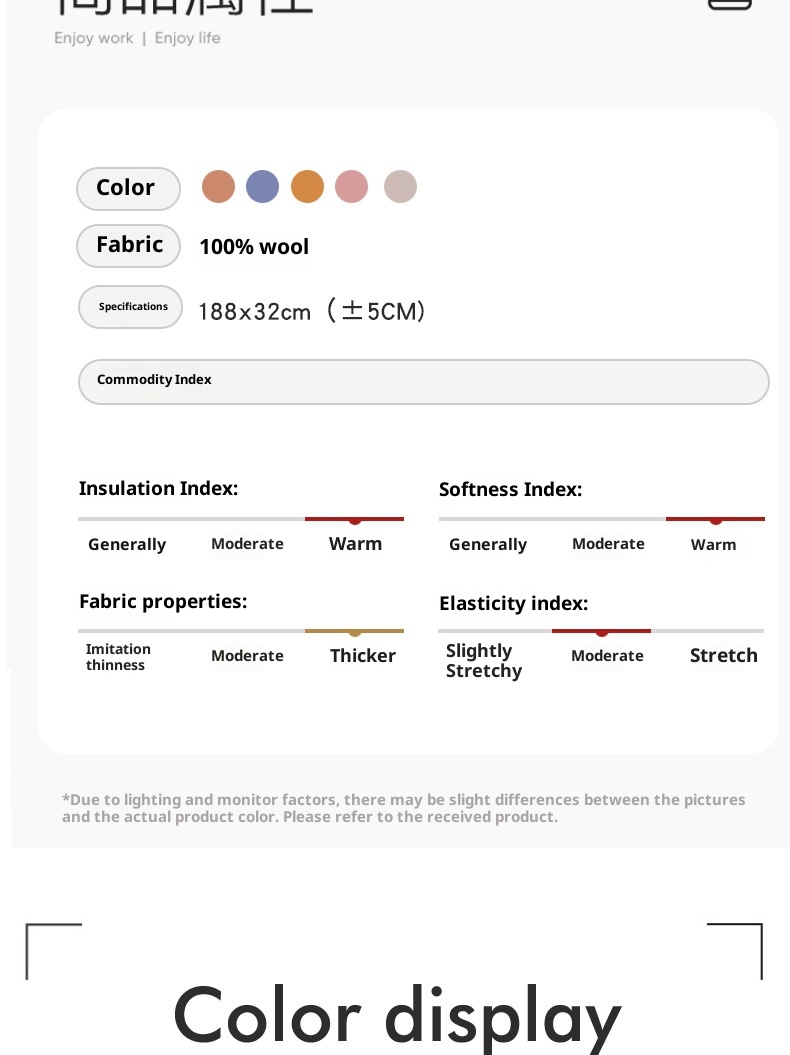
Task: Select "Thicker" under Fabric properties
Action: 362,656
